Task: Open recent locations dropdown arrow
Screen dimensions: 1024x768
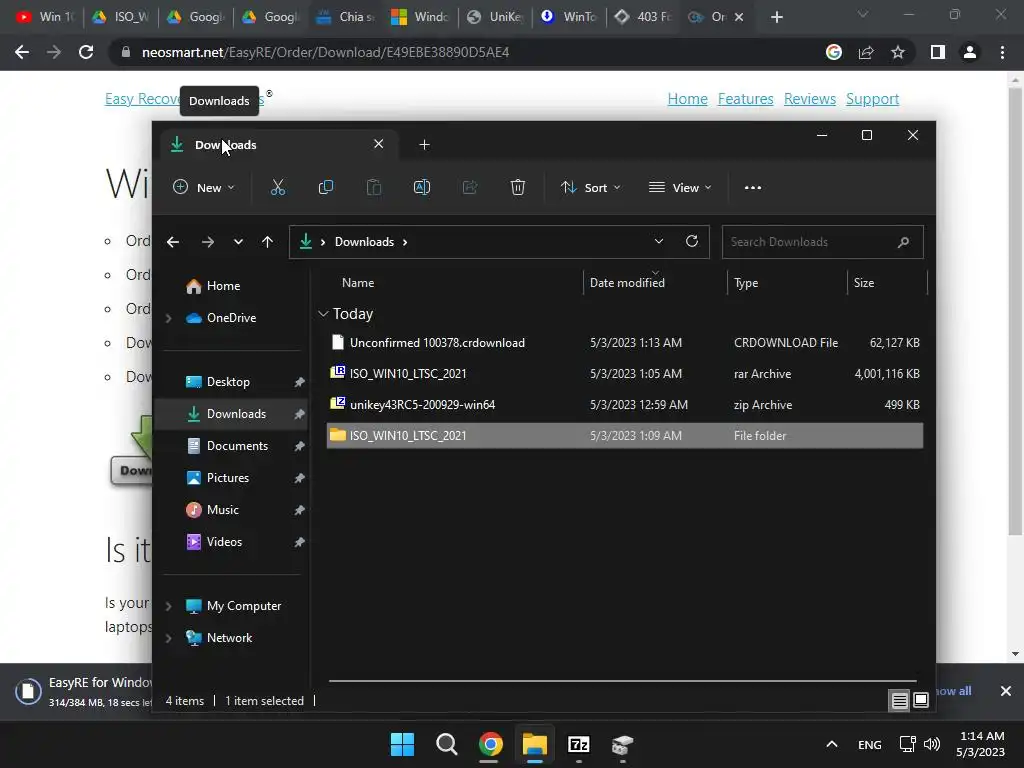Action: 238,242
